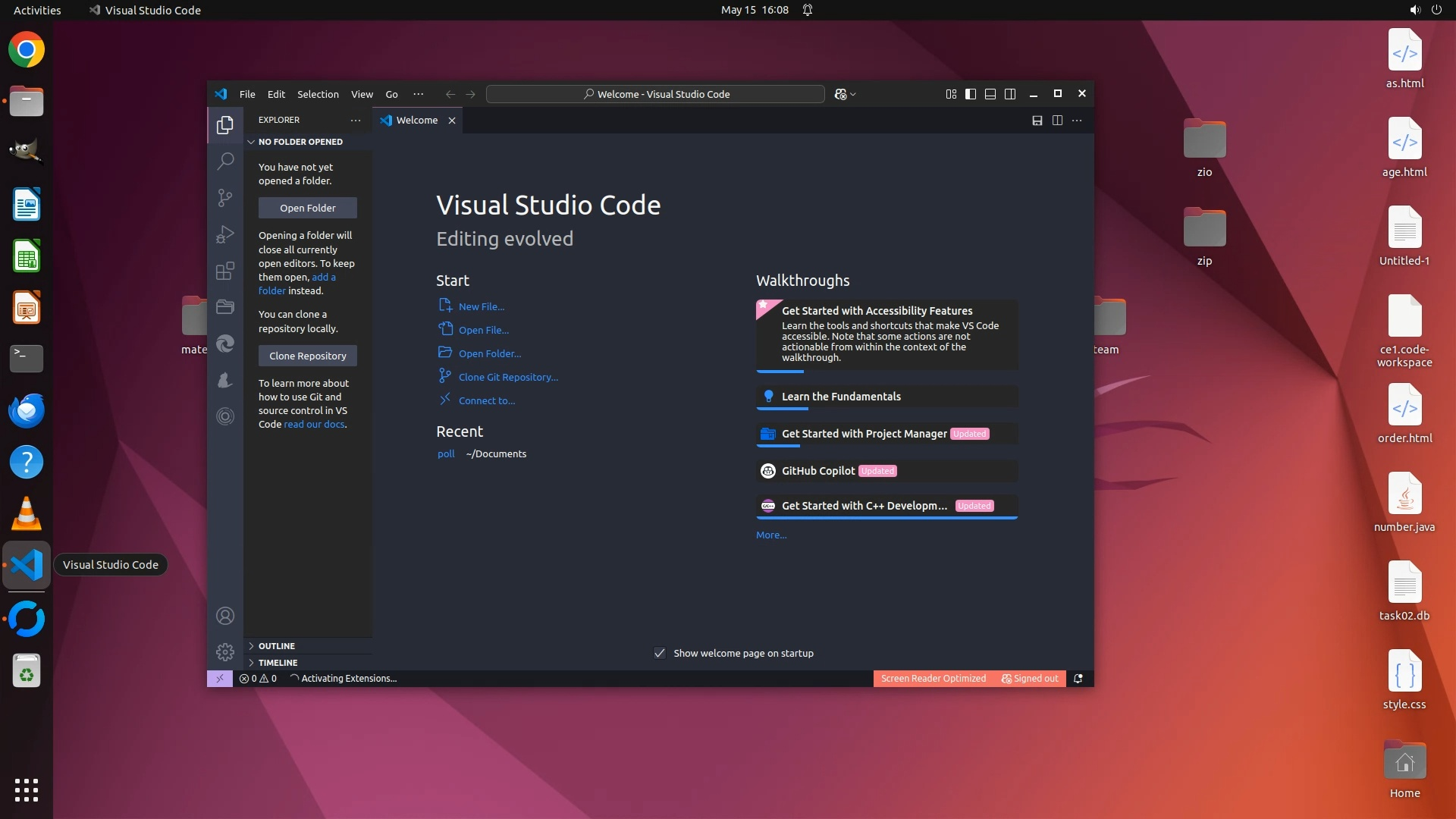The height and width of the screenshot is (819, 1456).
Task: Click the command center search field
Action: coord(655,94)
